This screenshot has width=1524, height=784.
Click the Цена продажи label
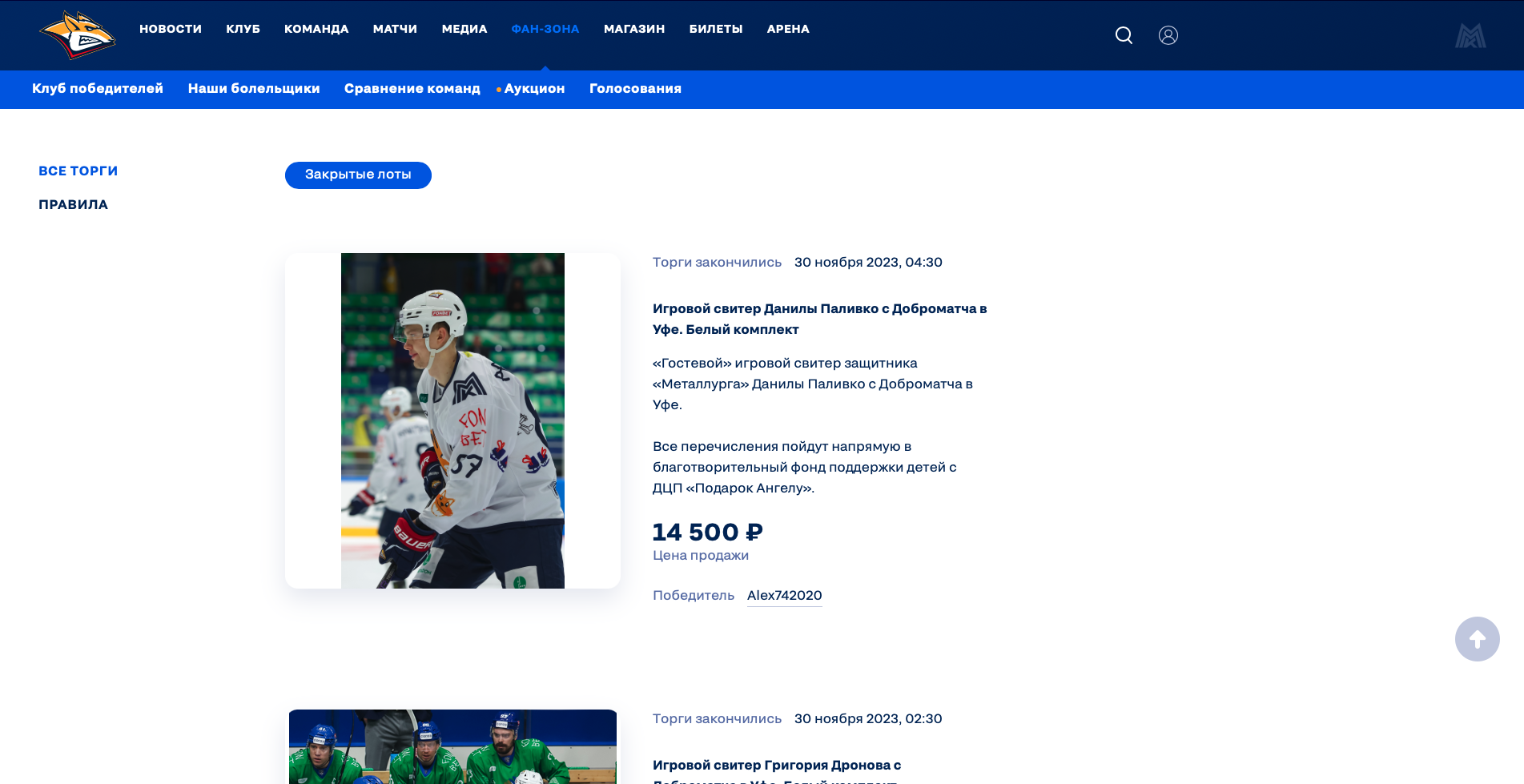(x=701, y=556)
